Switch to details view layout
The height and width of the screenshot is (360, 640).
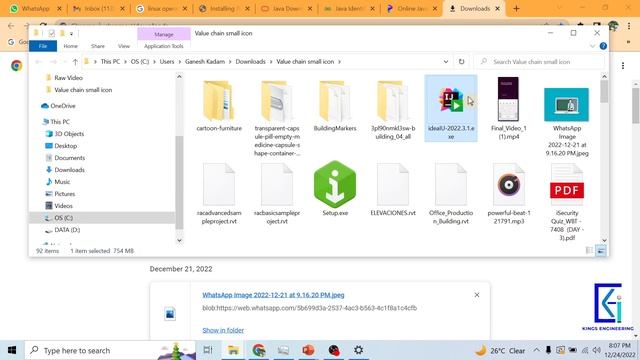point(589,251)
